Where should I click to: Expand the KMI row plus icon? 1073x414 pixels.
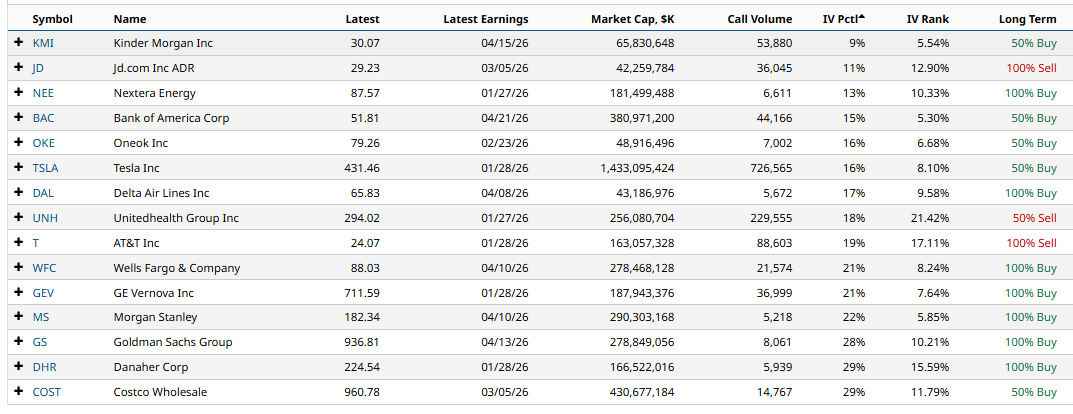point(18,43)
